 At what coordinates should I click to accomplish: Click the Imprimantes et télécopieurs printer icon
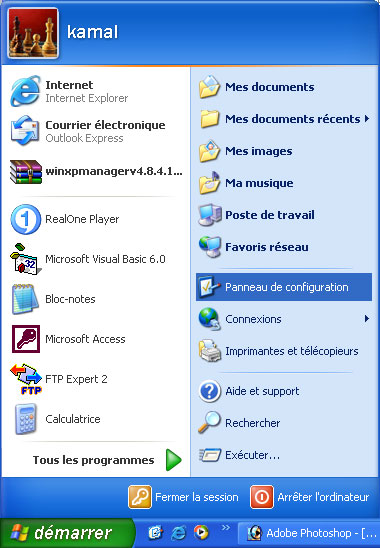tap(210, 351)
